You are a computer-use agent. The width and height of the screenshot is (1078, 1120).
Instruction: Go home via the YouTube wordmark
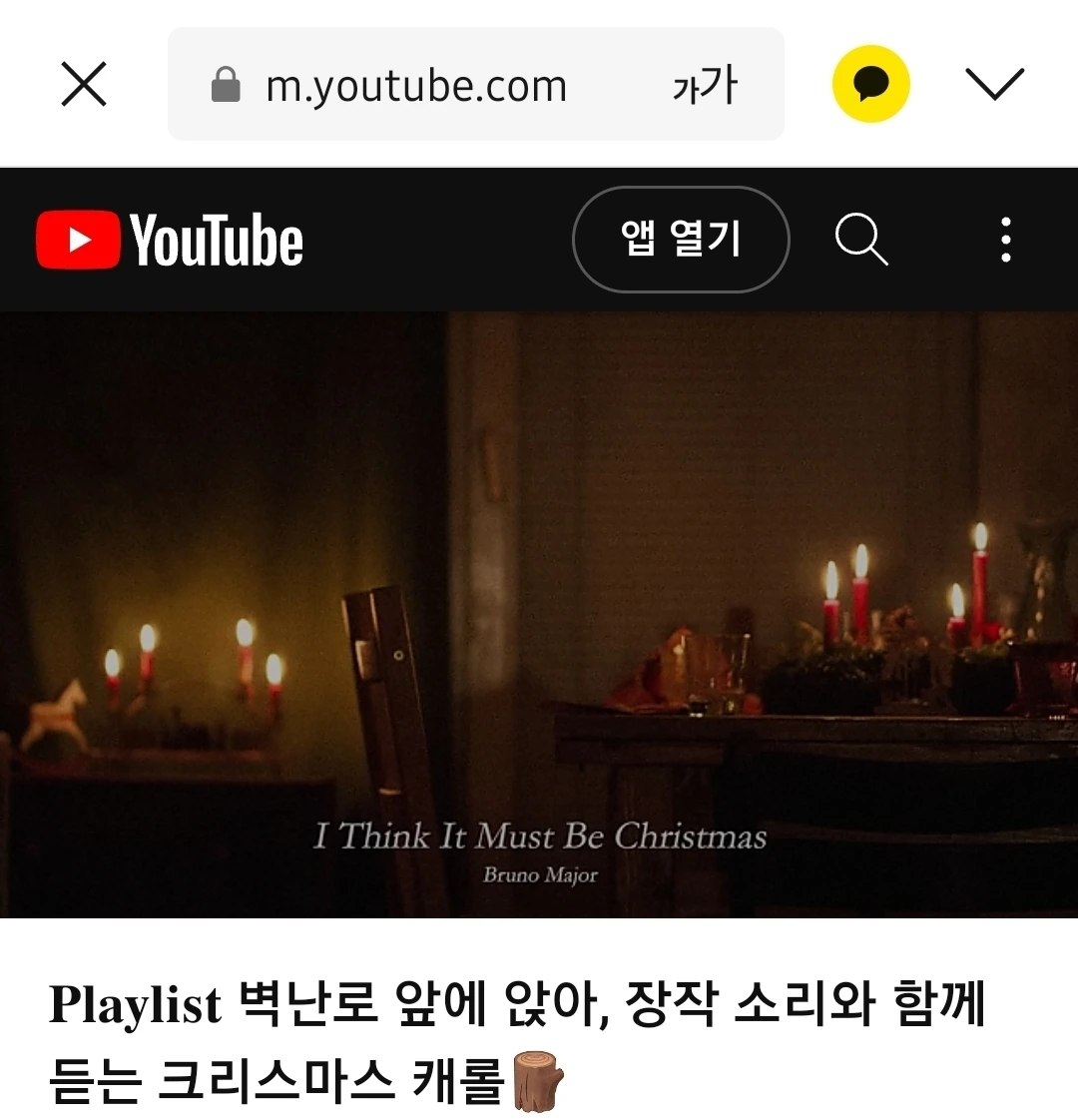(216, 240)
